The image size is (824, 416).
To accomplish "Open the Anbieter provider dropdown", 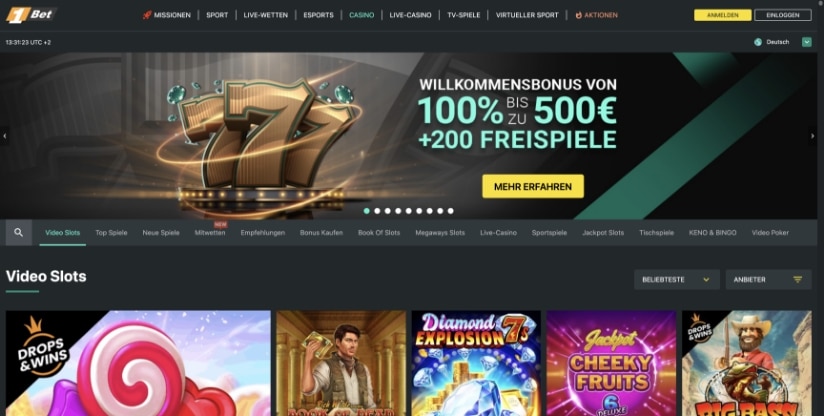I will [x=768, y=280].
